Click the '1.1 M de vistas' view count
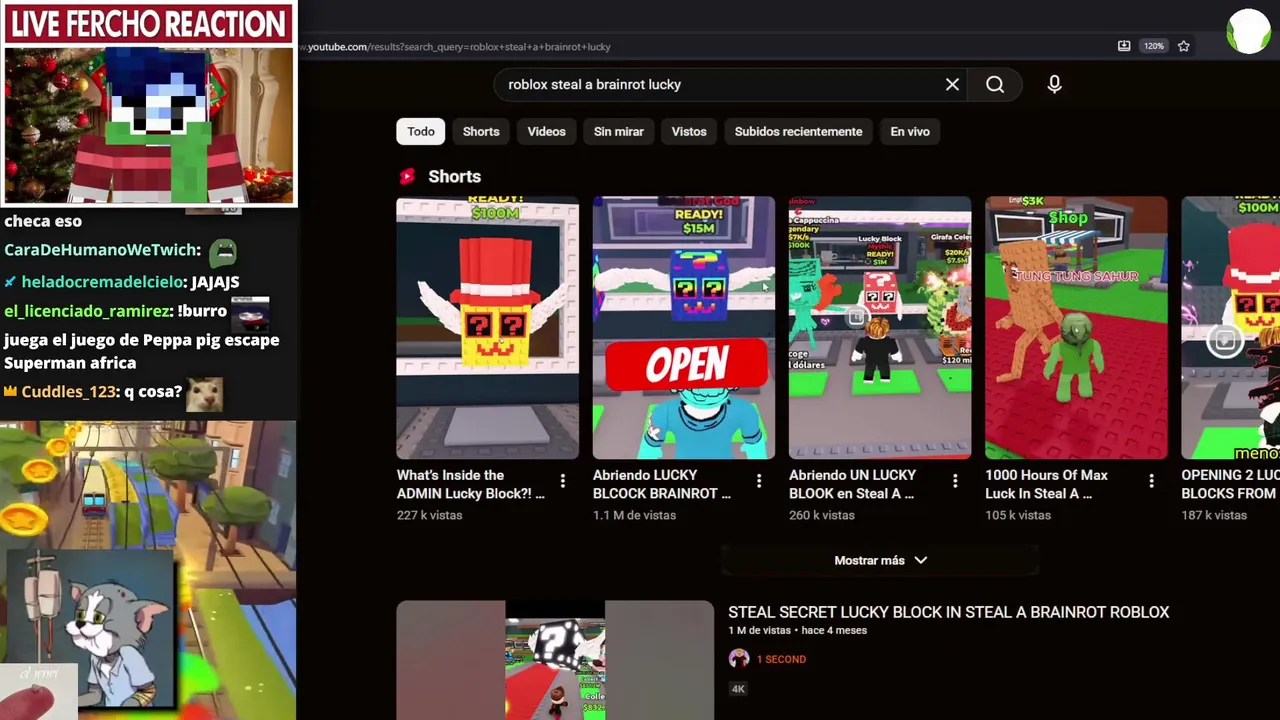1280x720 pixels. (x=635, y=515)
